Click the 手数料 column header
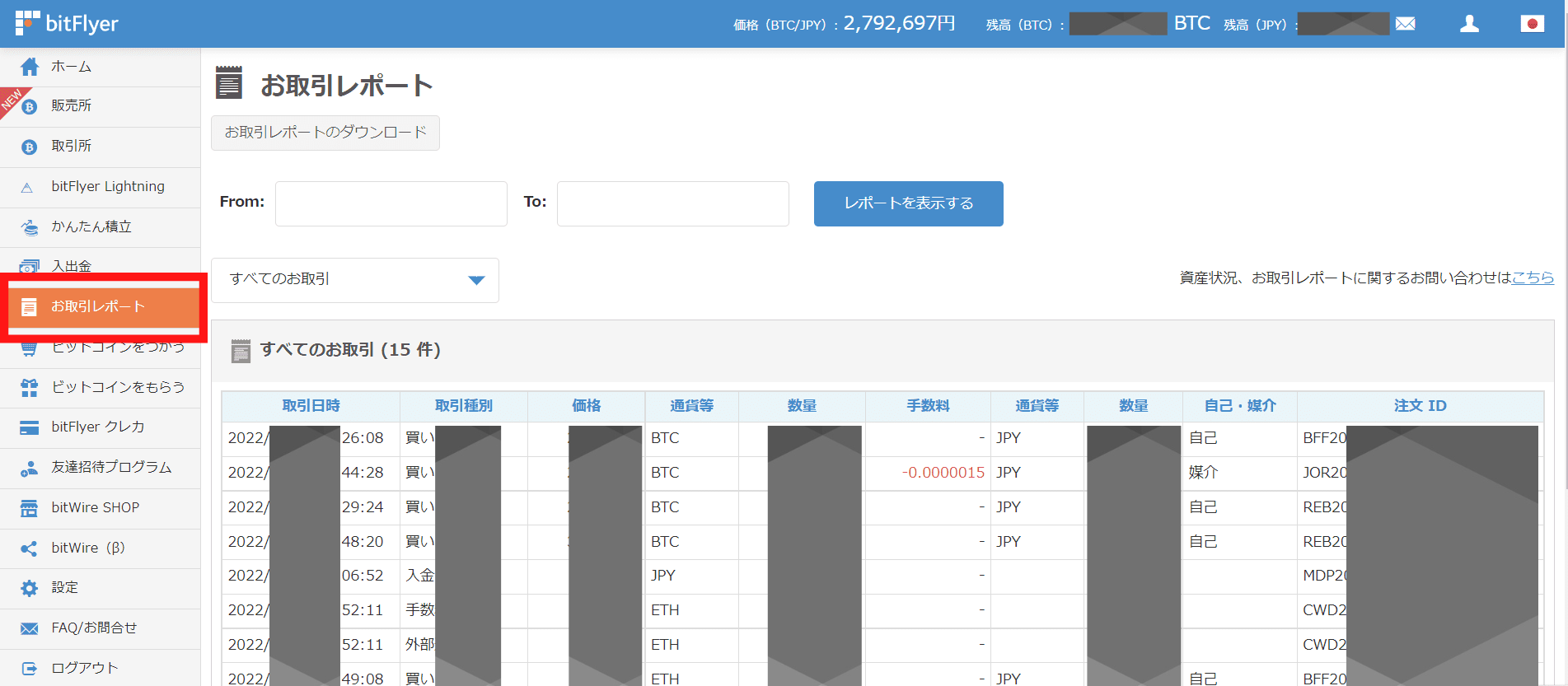The image size is (1568, 686). coord(929,406)
